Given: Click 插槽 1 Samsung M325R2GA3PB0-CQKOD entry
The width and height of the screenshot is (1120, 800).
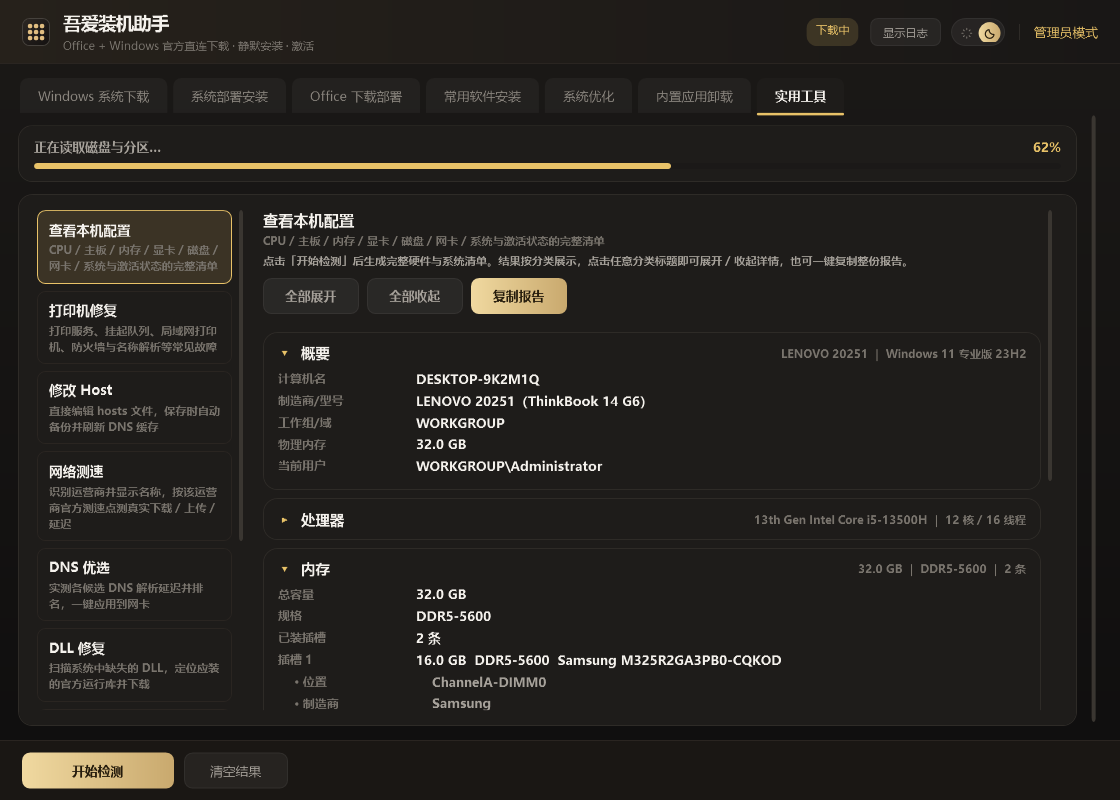Looking at the screenshot, I should point(599,661).
